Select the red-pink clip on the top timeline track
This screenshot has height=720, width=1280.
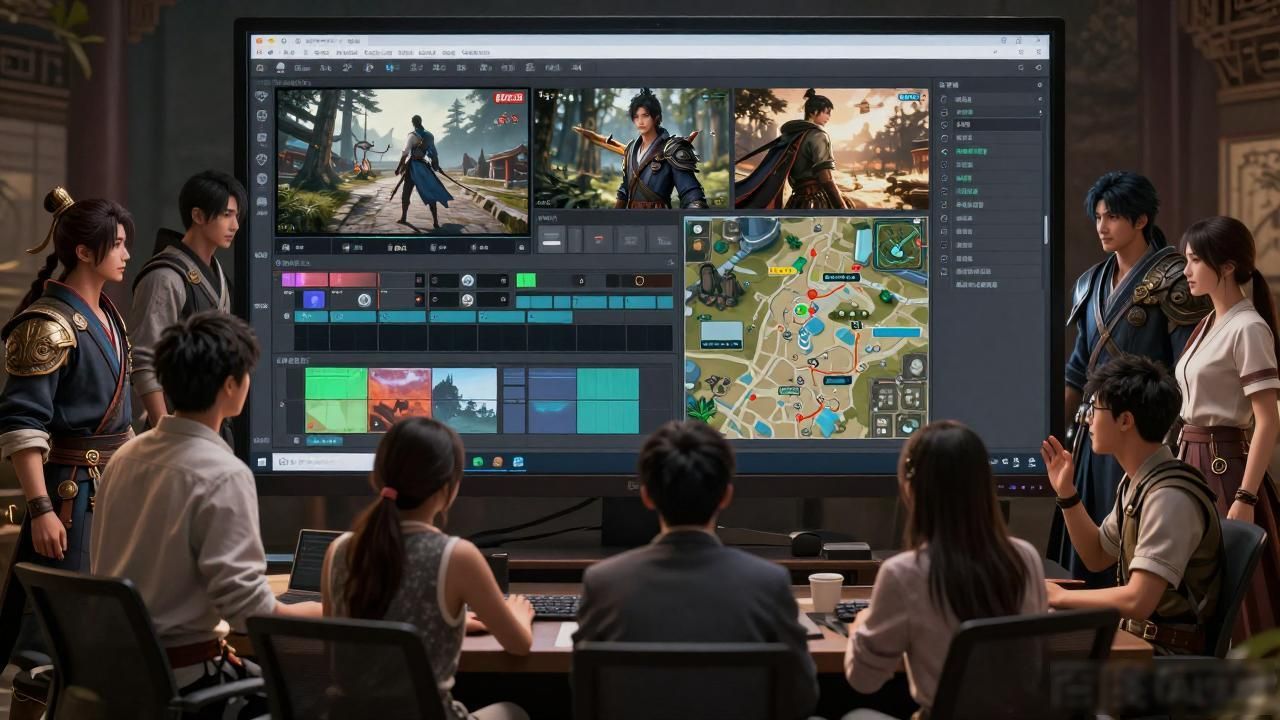(353, 280)
